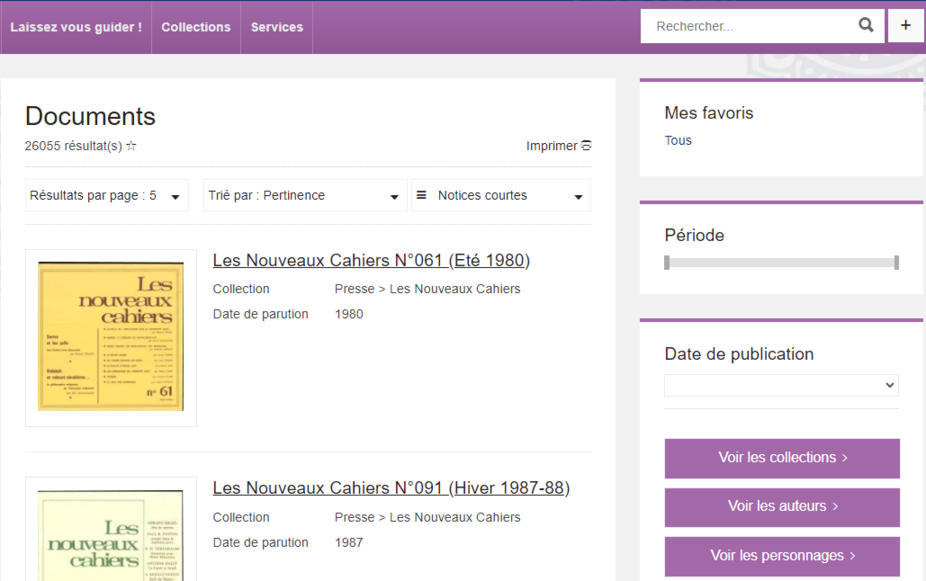Viewport: 926px width, 581px height.
Task: Click right handle of Période slider
Action: [896, 263]
